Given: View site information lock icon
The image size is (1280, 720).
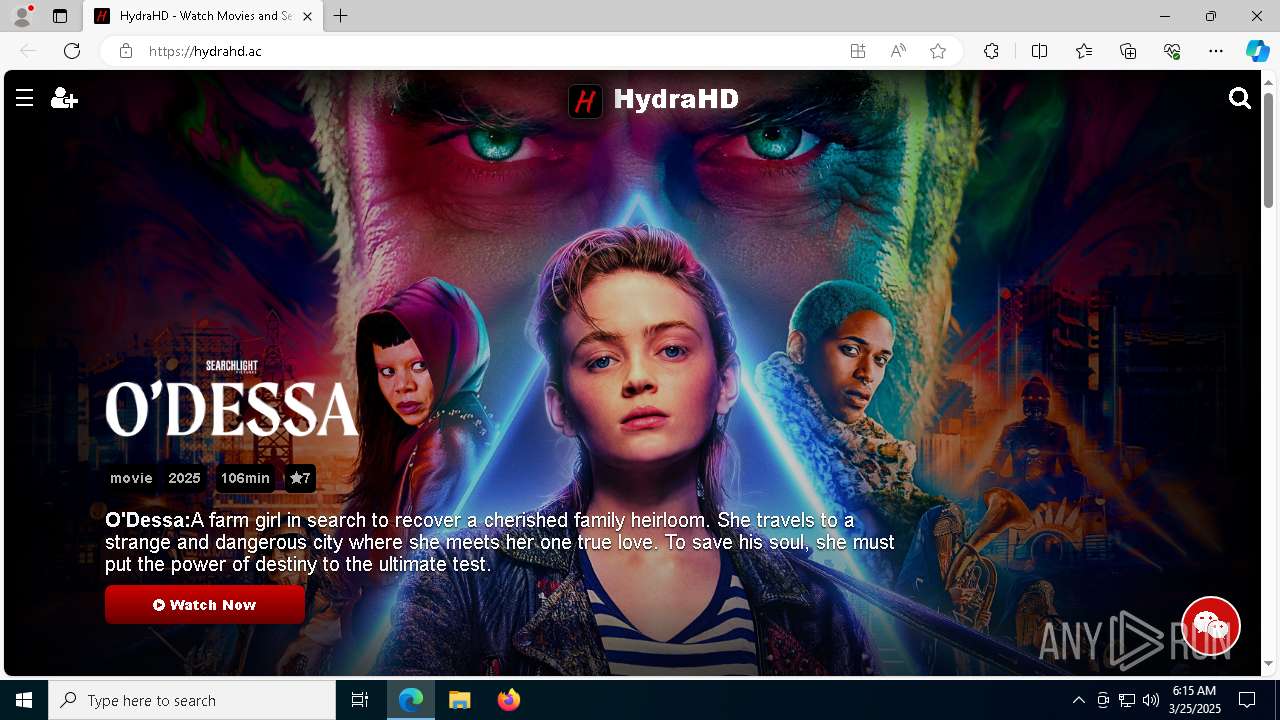Looking at the screenshot, I should (x=126, y=51).
